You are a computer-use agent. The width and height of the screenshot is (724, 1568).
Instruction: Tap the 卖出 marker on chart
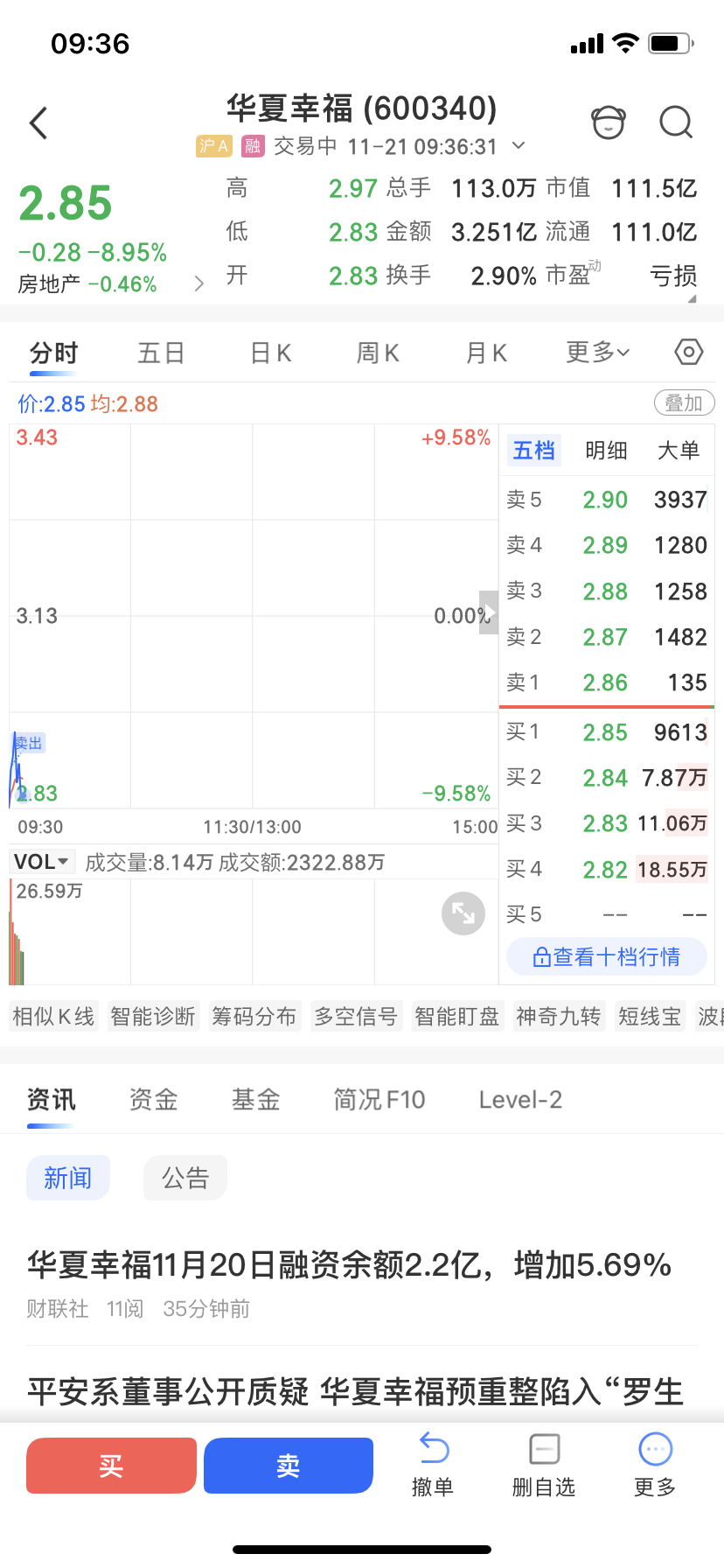tap(29, 744)
